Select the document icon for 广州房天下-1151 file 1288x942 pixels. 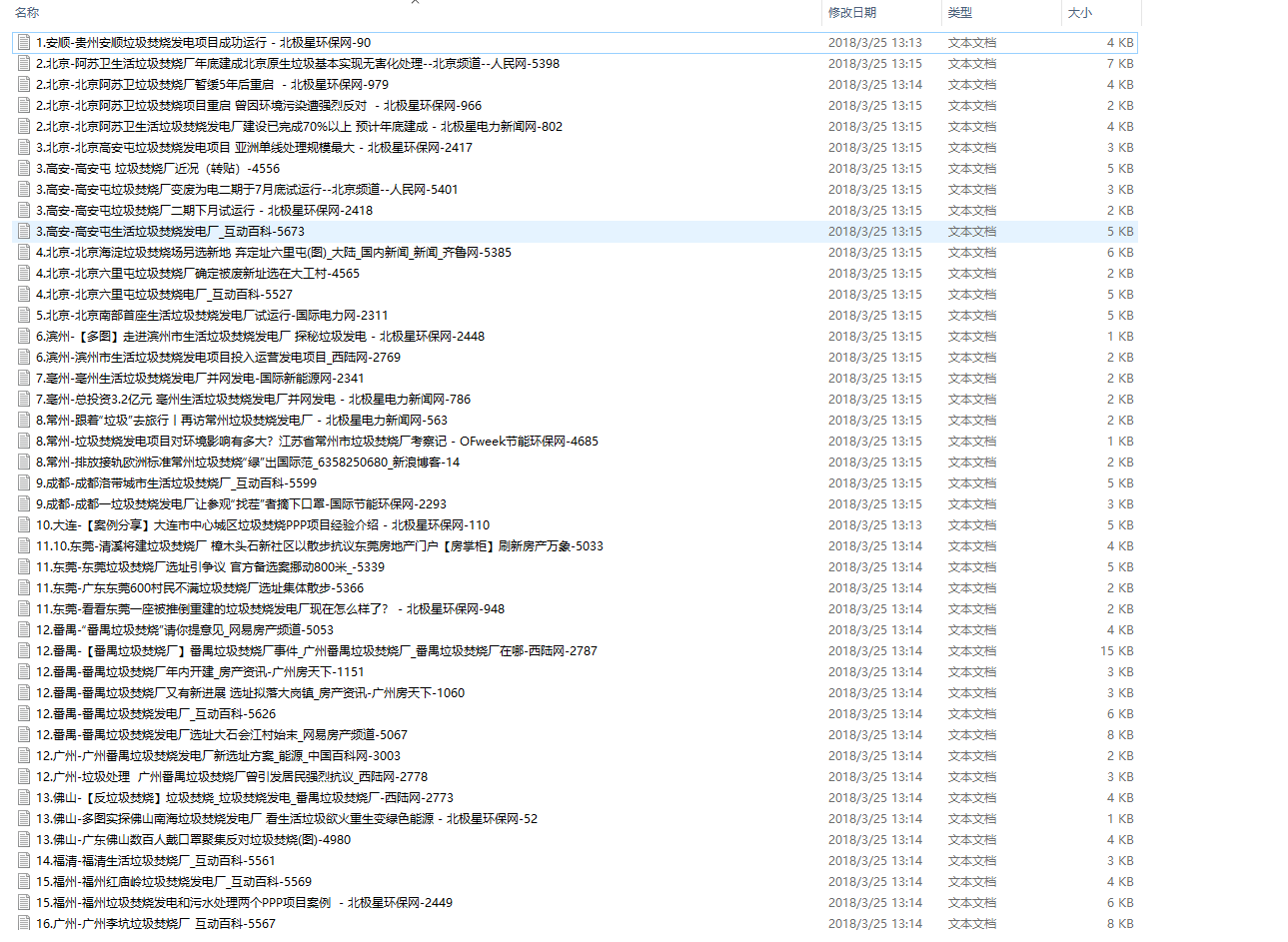pos(24,671)
